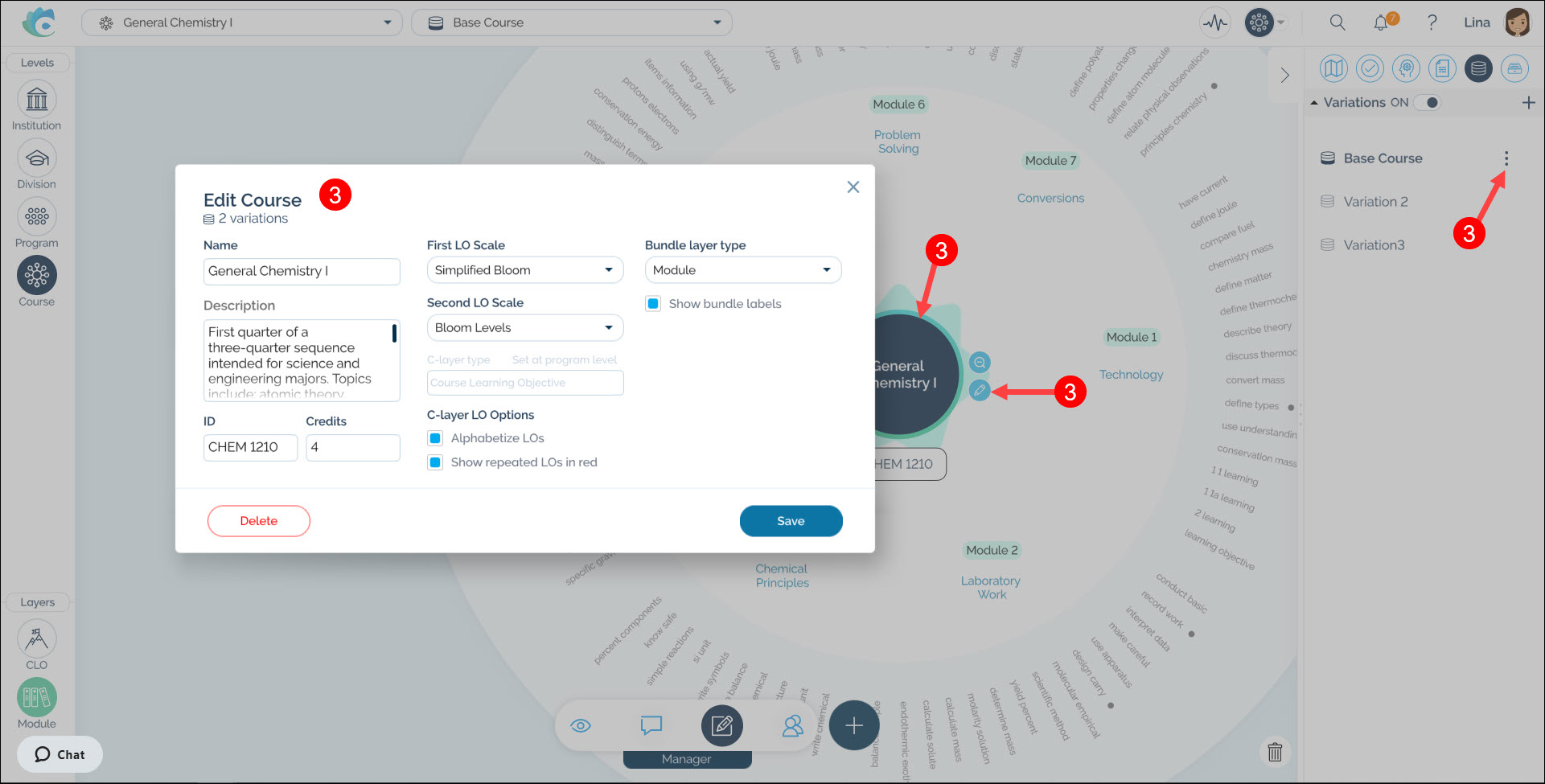This screenshot has height=784, width=1545.
Task: Click the trash can icon
Action: tap(1275, 752)
